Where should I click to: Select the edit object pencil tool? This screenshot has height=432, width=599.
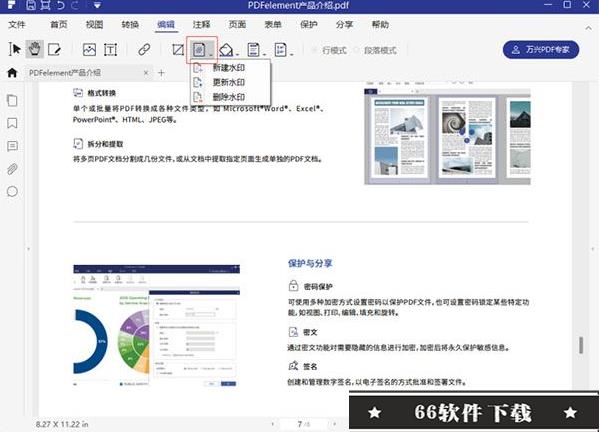[x=54, y=49]
